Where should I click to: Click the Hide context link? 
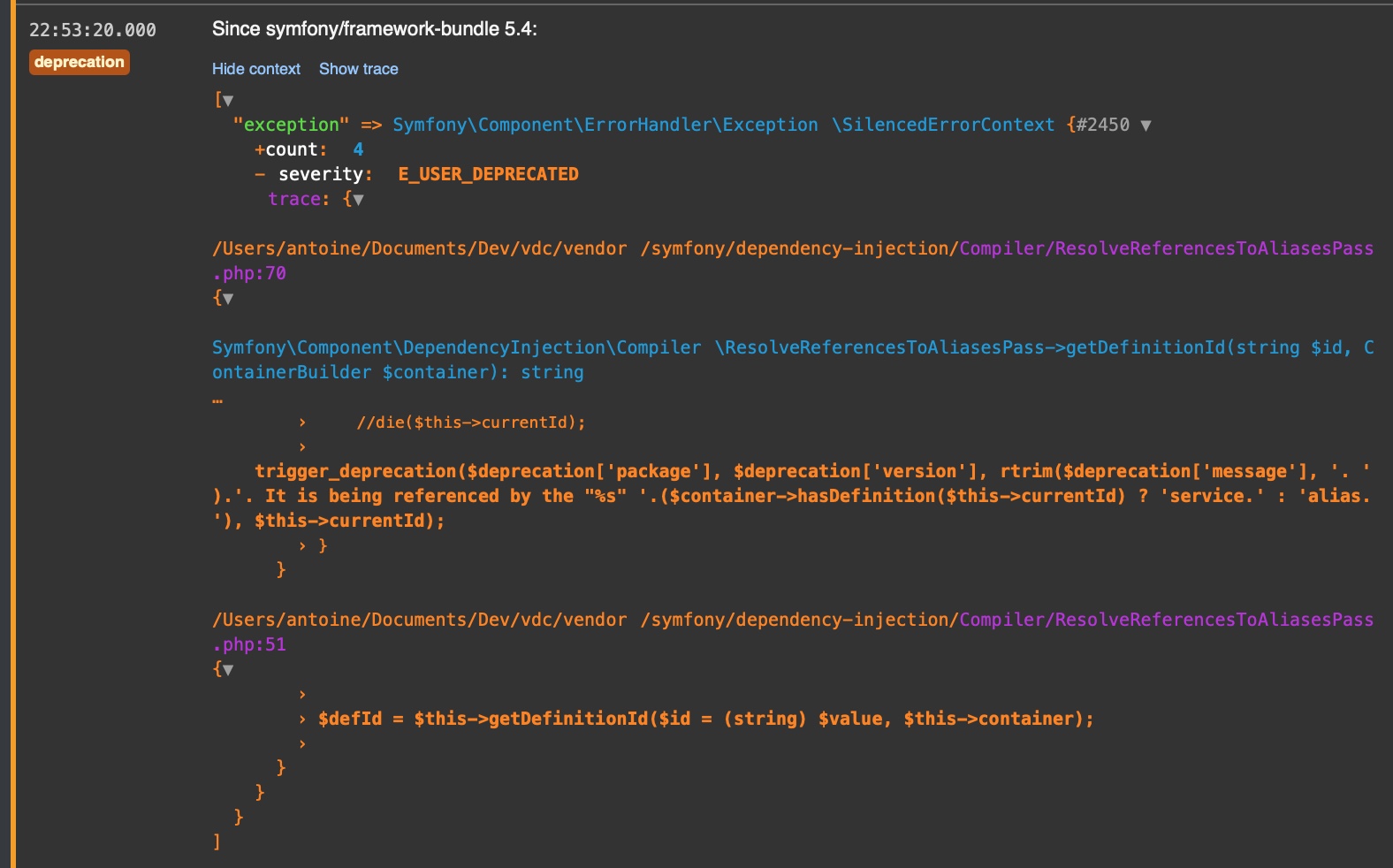coord(256,69)
